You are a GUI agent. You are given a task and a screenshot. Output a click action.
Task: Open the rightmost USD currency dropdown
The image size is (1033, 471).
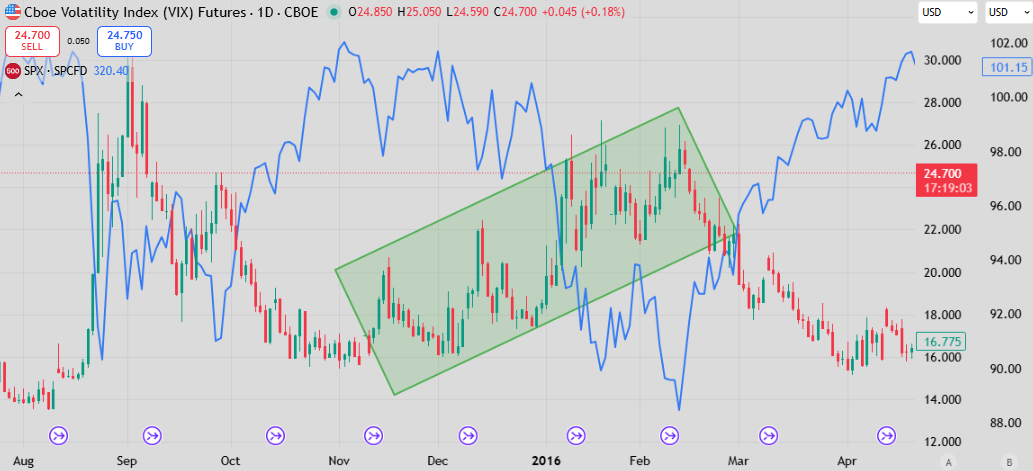pos(1007,12)
